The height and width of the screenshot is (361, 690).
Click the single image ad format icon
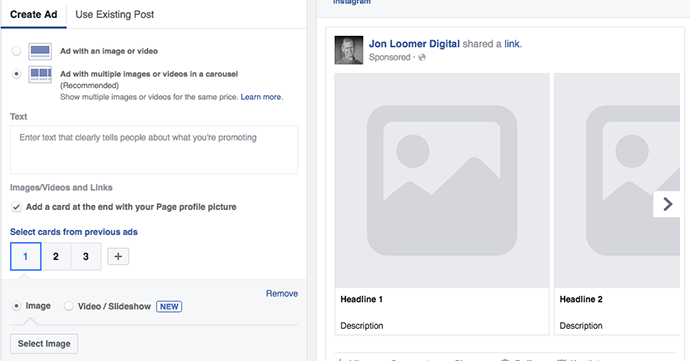(x=40, y=51)
